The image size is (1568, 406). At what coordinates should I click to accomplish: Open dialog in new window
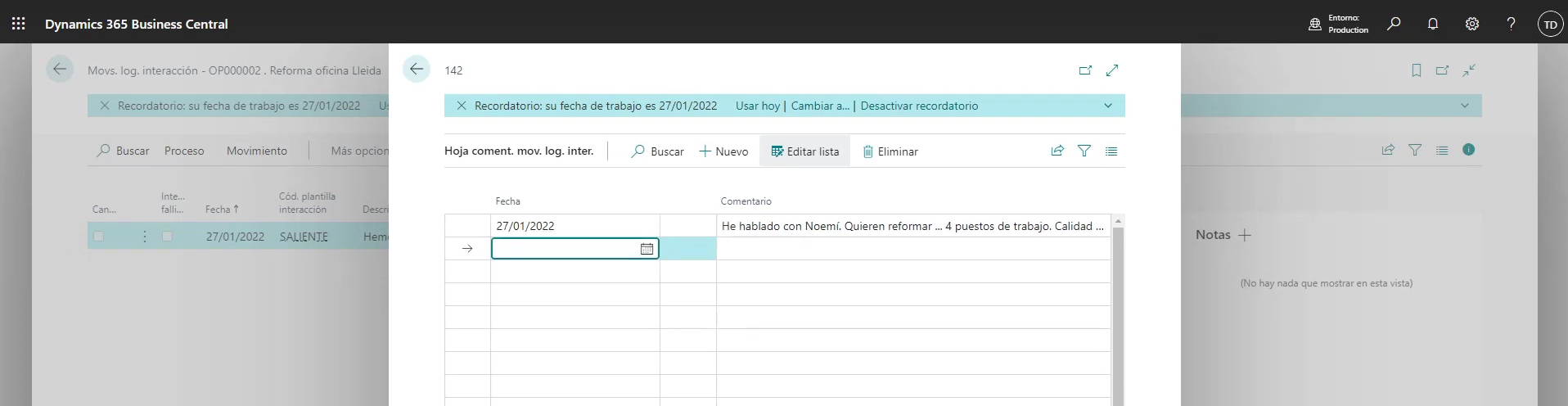[x=1085, y=70]
